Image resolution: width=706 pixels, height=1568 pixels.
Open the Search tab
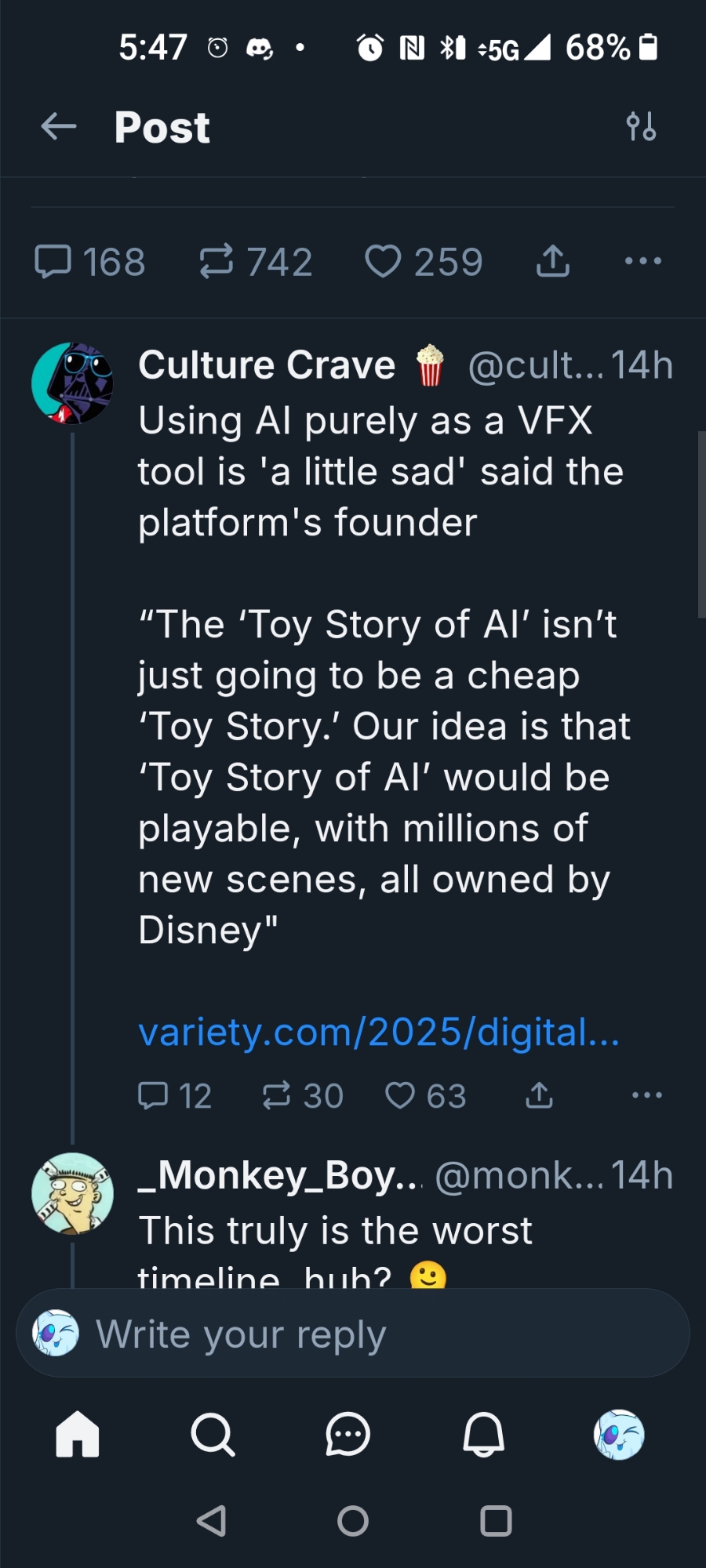213,1435
